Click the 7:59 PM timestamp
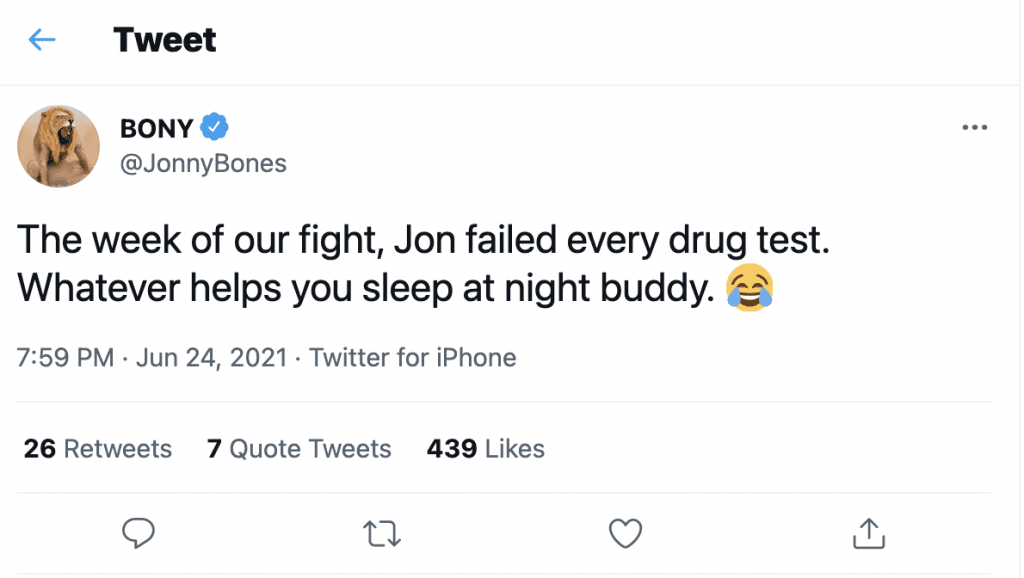The image size is (1024, 578). [x=66, y=357]
